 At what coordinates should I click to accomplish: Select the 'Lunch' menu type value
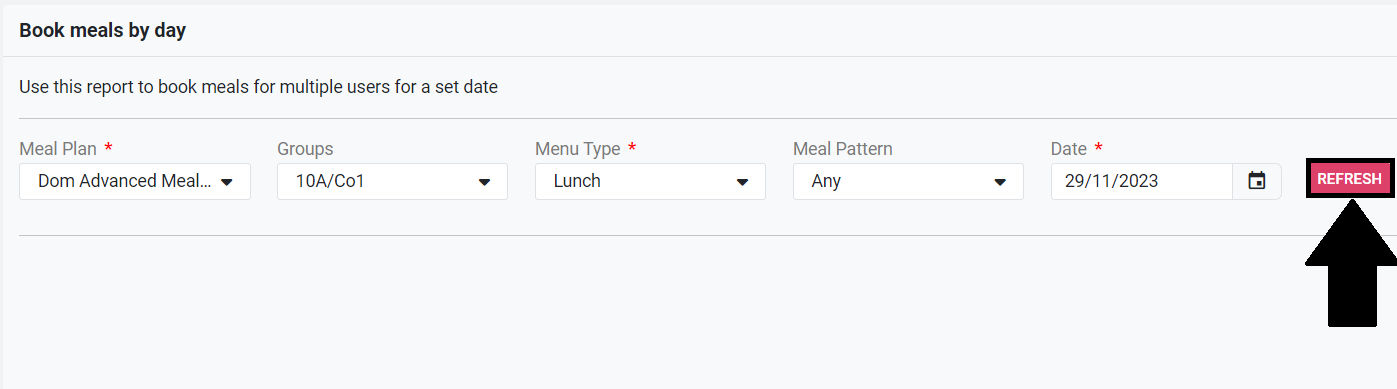tap(577, 181)
